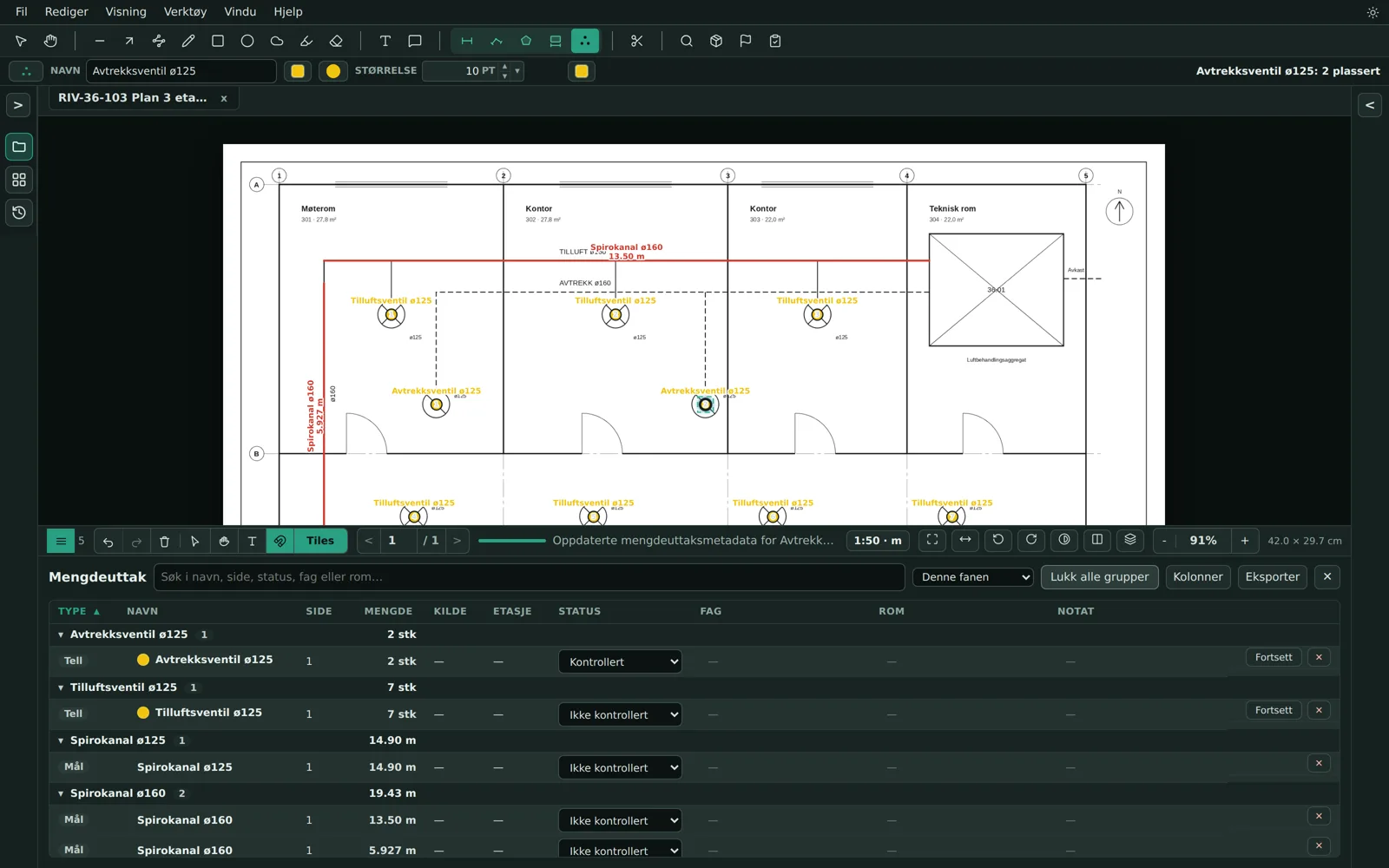Activate the count points tool
The height and width of the screenshot is (868, 1389).
[x=585, y=41]
